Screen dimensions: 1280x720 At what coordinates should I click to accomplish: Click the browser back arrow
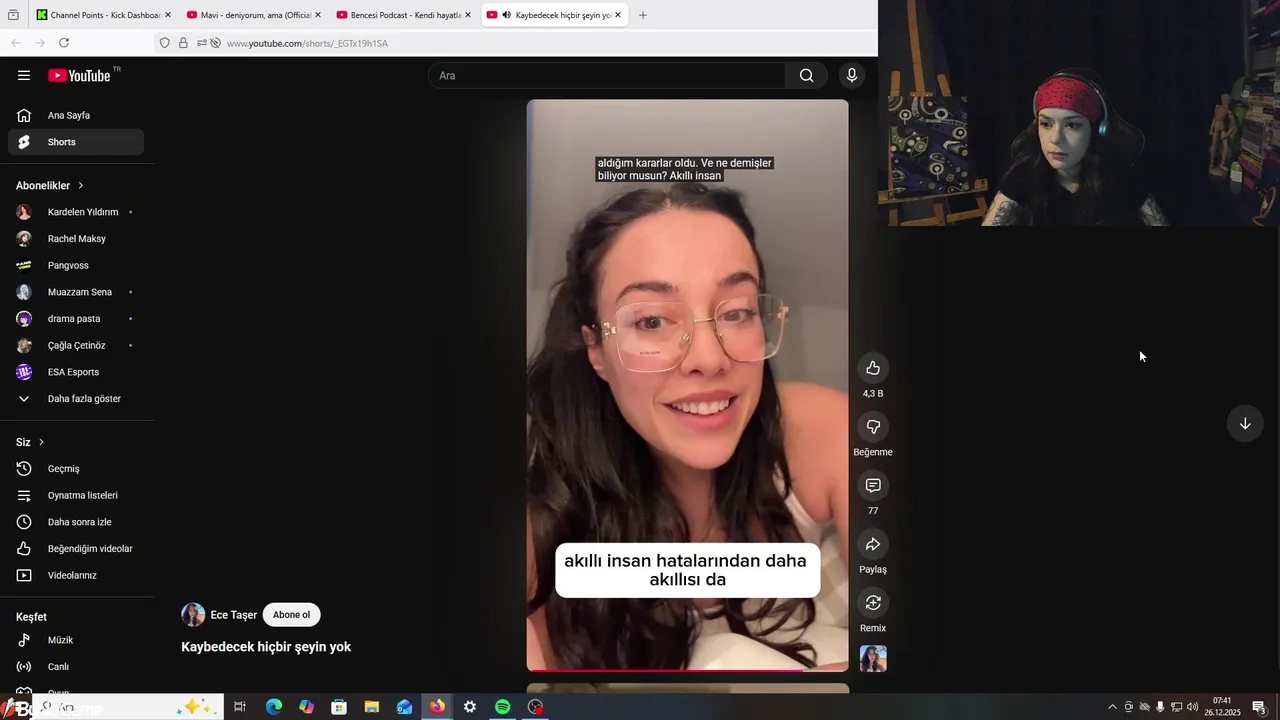16,43
